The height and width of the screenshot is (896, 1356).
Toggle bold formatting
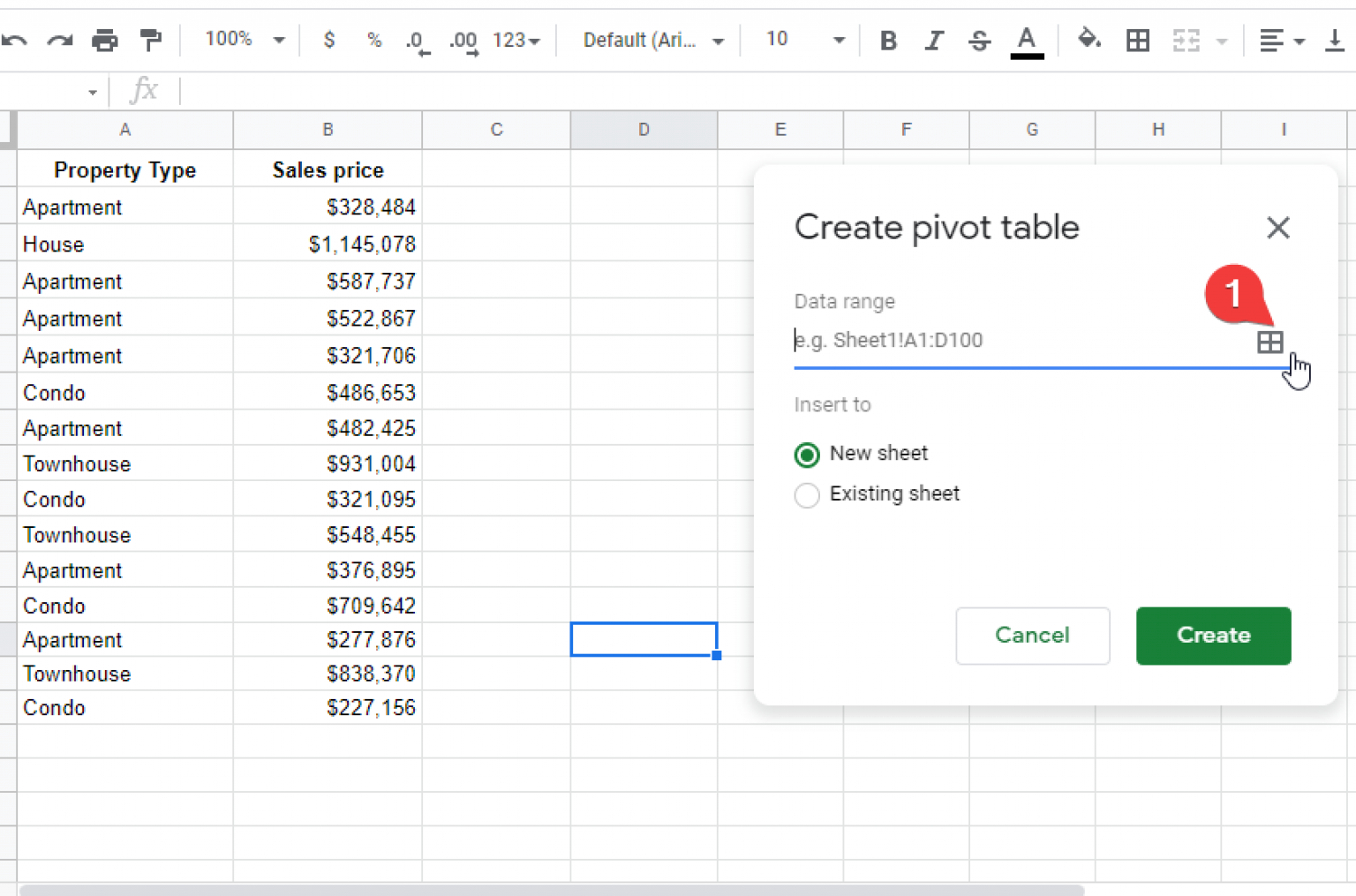coord(889,41)
